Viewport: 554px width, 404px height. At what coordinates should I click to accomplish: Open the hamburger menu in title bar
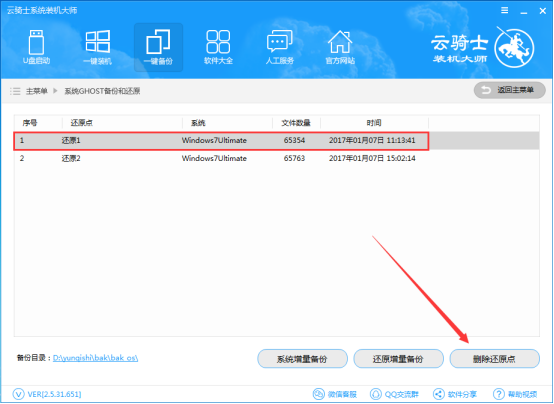pos(505,11)
